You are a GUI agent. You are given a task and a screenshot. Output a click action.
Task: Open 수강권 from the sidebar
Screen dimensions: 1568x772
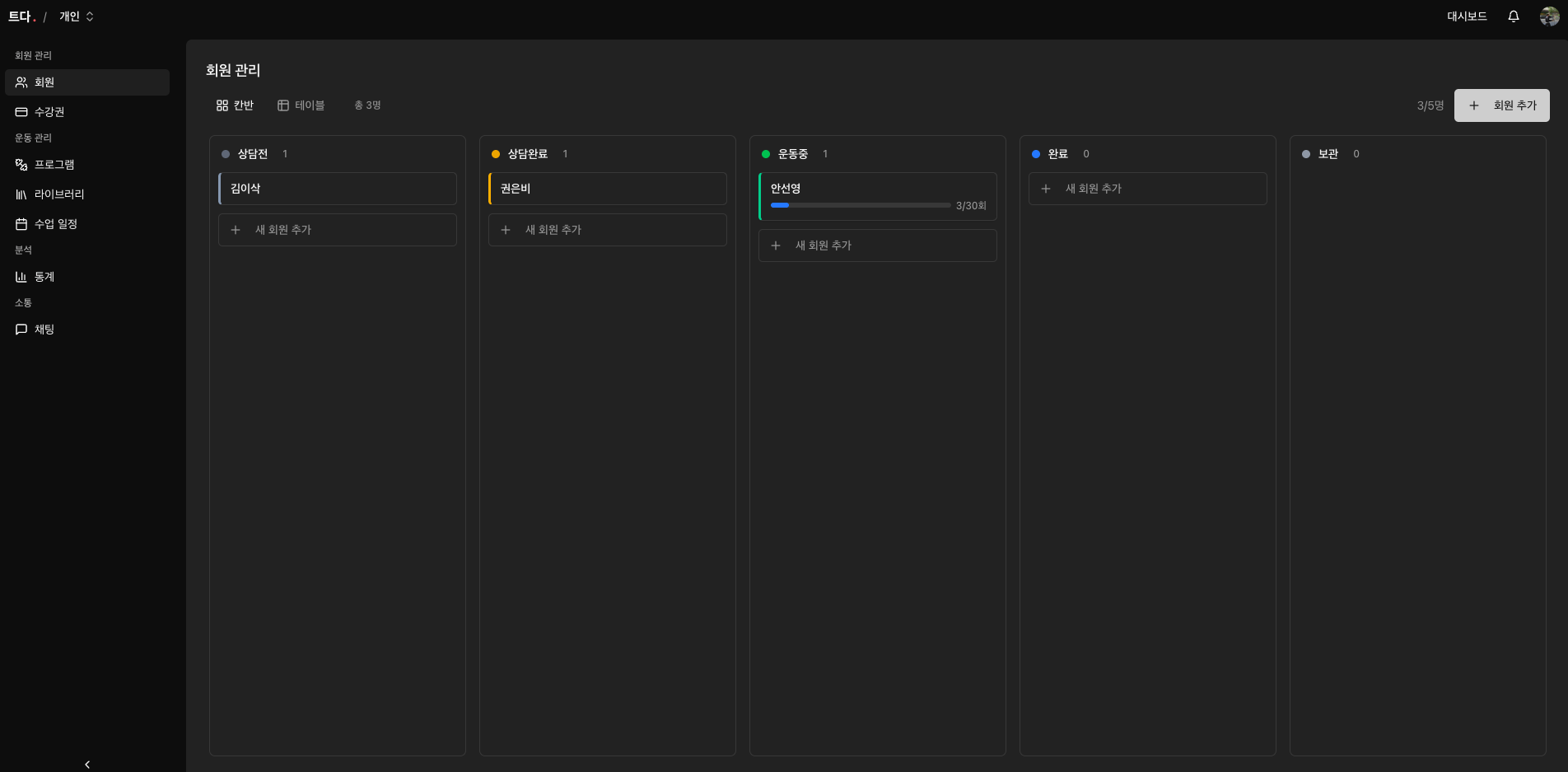point(49,112)
